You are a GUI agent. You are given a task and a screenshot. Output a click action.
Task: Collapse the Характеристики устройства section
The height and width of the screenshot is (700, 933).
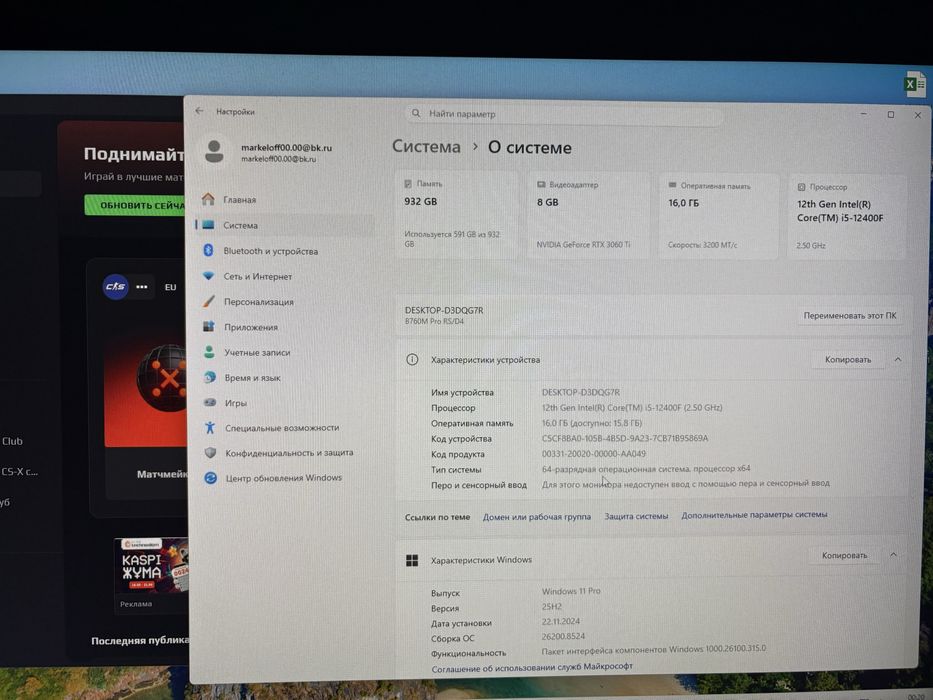click(898, 360)
